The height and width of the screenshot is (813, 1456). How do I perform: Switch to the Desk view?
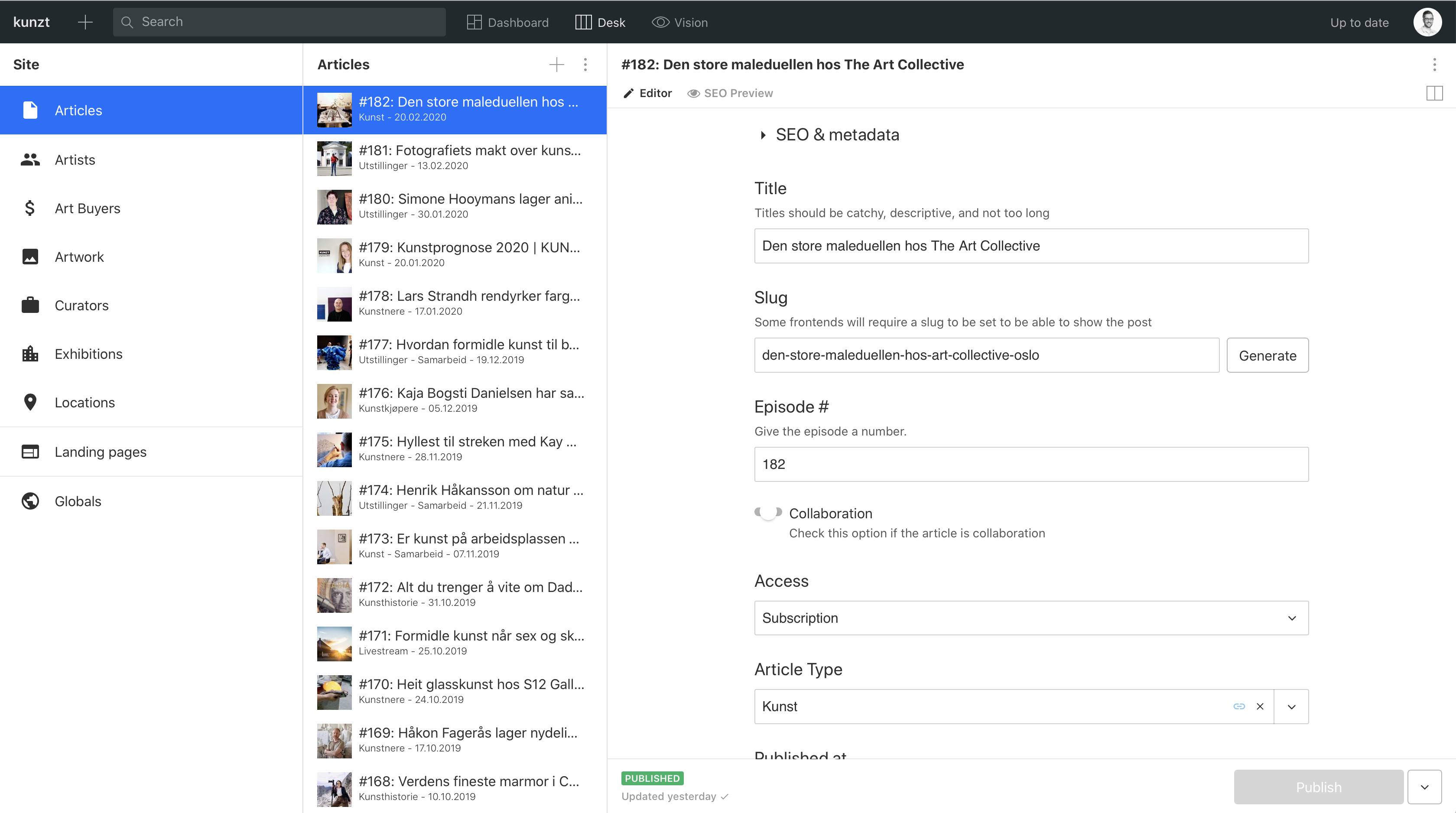[600, 22]
